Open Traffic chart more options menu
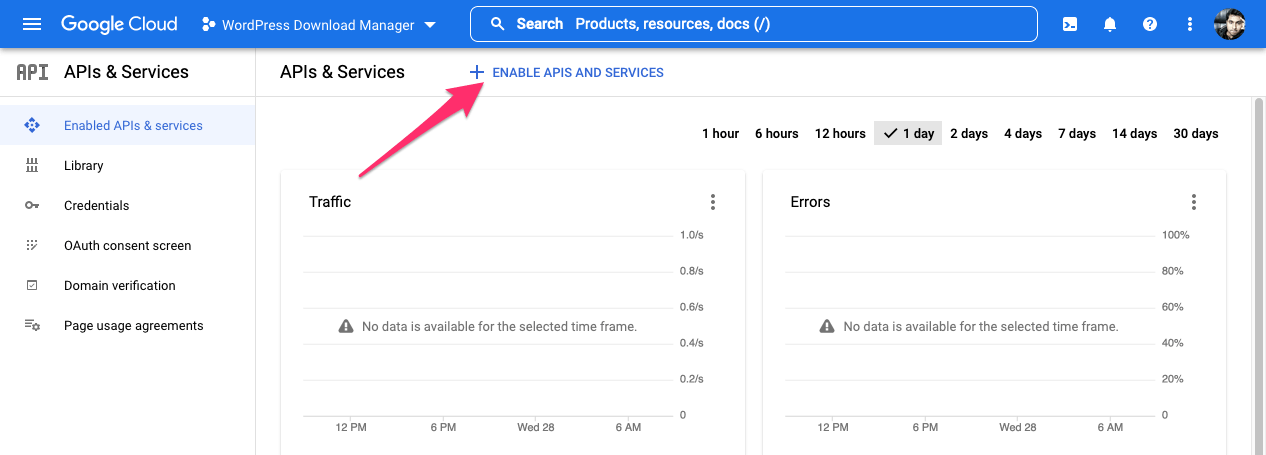The height and width of the screenshot is (455, 1266). pyautogui.click(x=713, y=202)
